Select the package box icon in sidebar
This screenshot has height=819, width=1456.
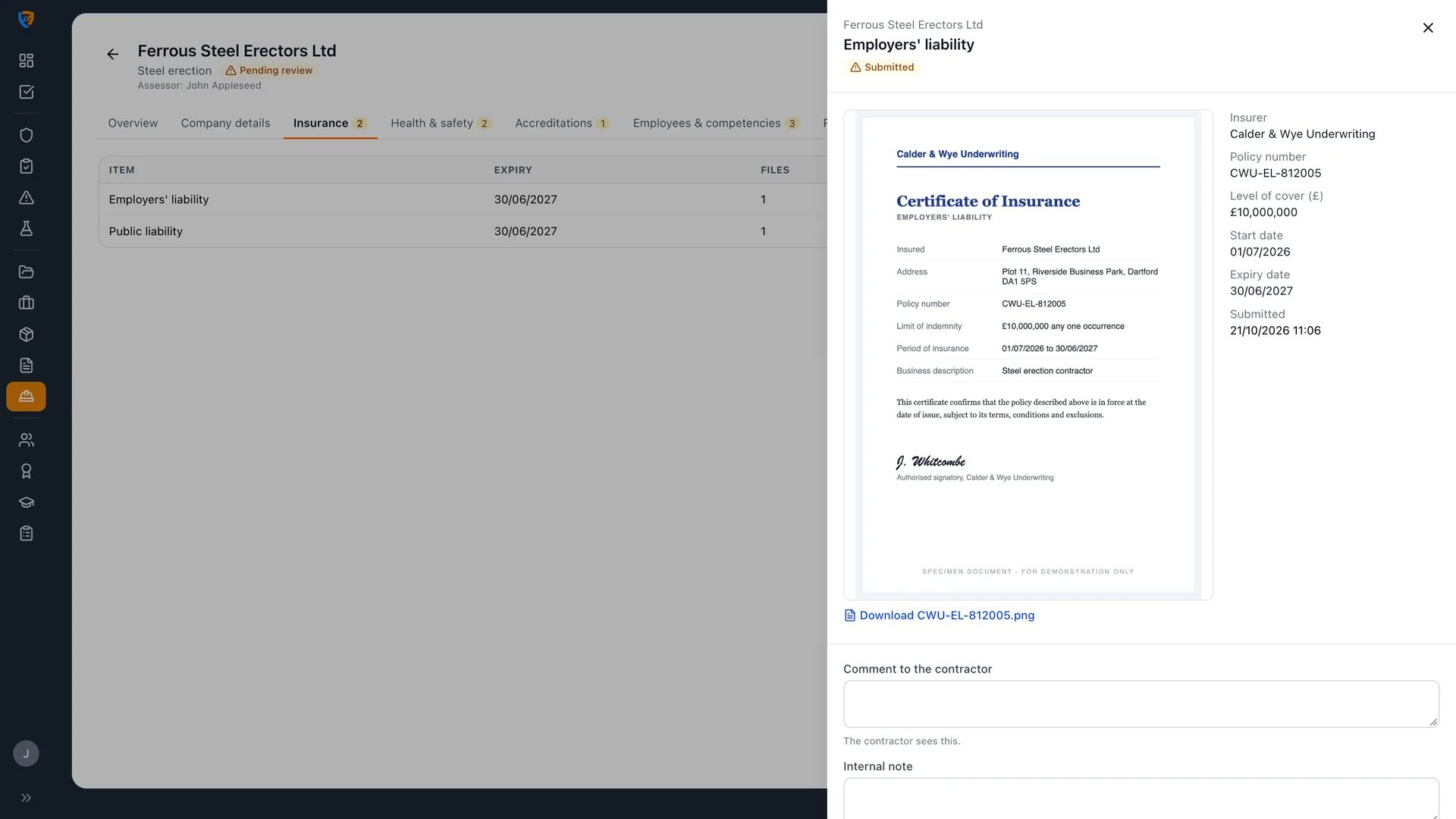coord(26,334)
